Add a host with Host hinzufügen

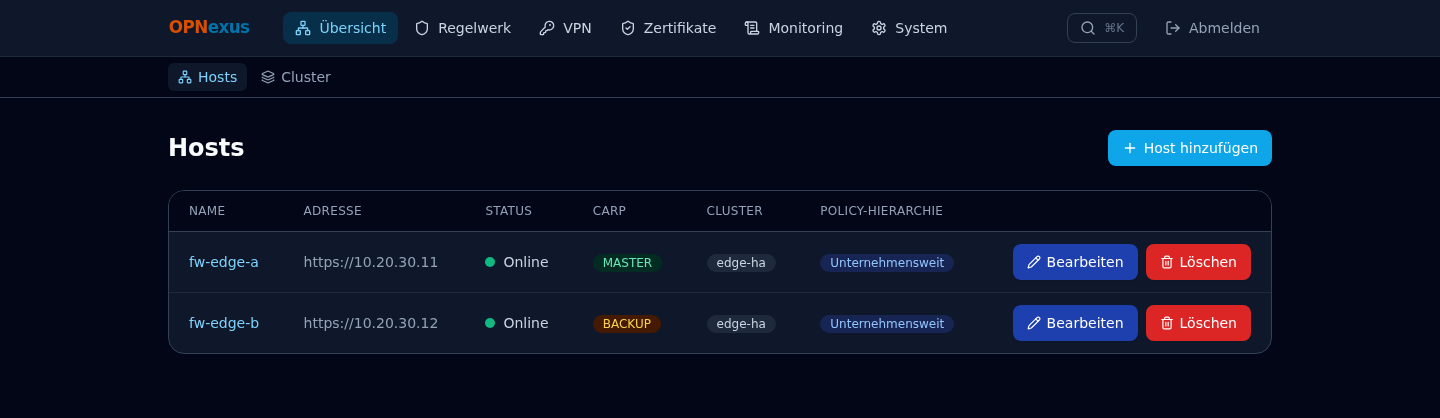pos(1190,148)
